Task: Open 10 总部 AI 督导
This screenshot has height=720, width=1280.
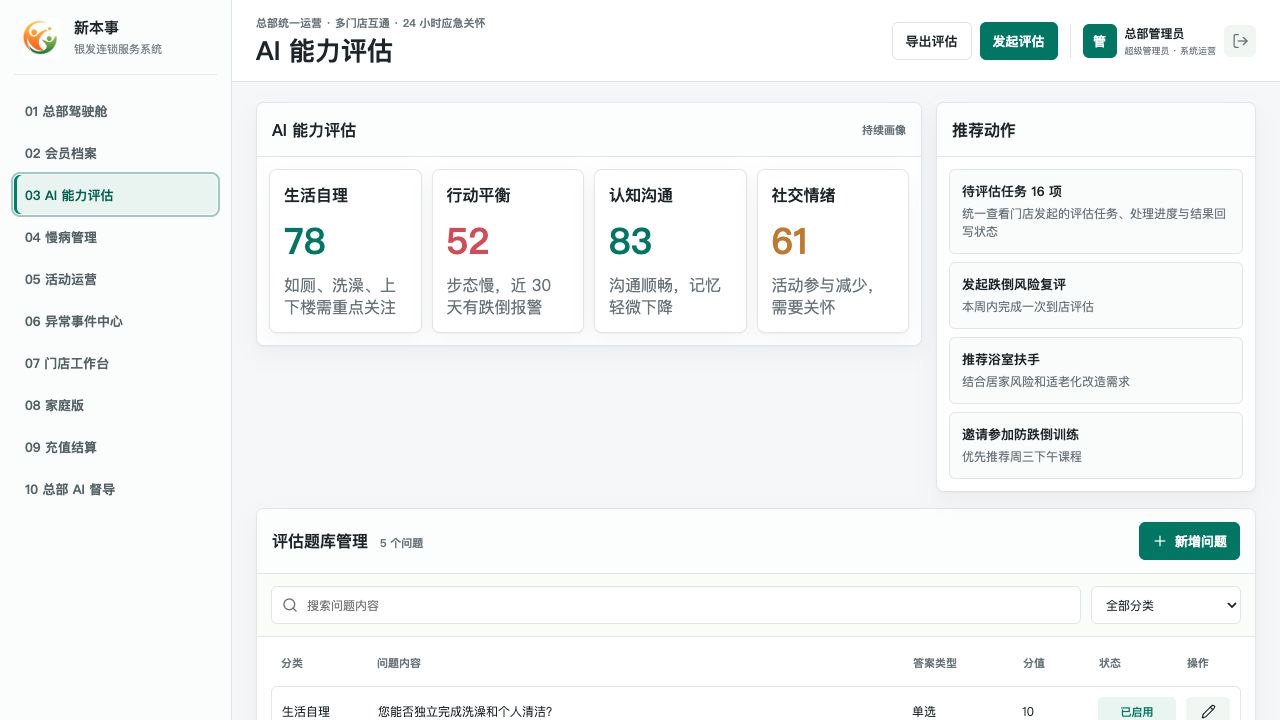Action: pyautogui.click(x=116, y=489)
